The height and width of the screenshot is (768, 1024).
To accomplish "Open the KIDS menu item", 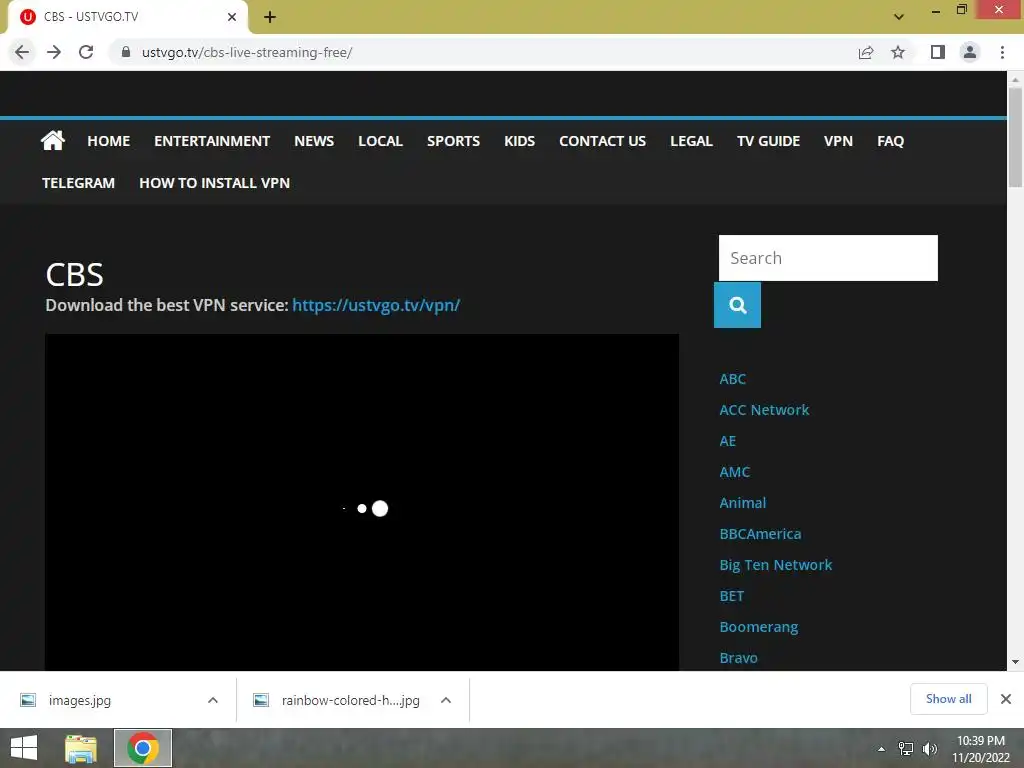I will 519,141.
